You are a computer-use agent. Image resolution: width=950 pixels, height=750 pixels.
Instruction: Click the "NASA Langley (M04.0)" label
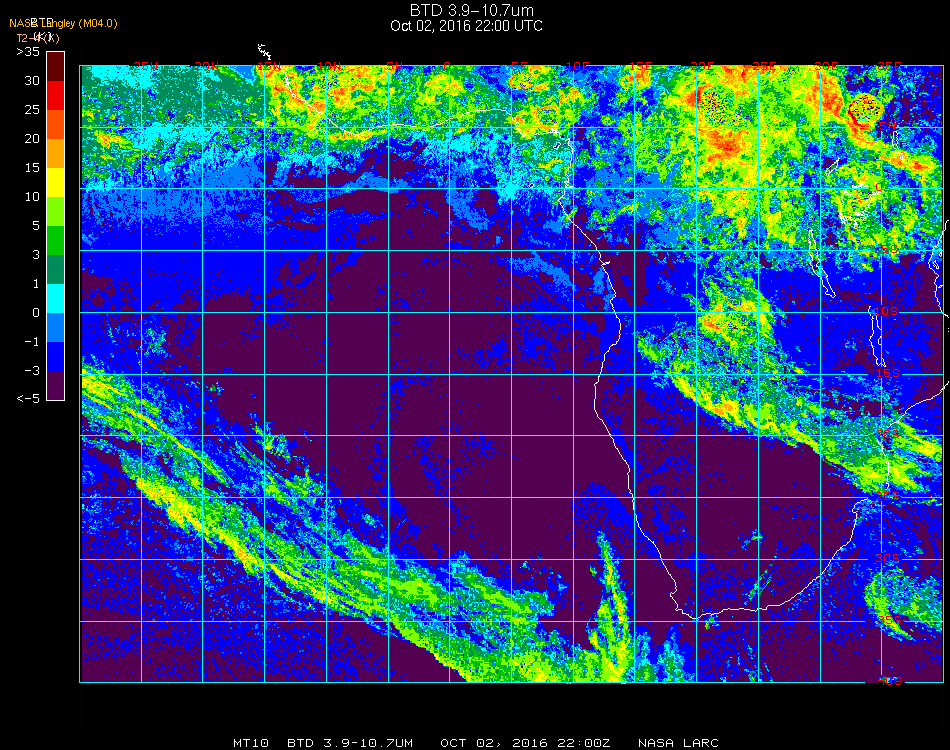[x=63, y=24]
